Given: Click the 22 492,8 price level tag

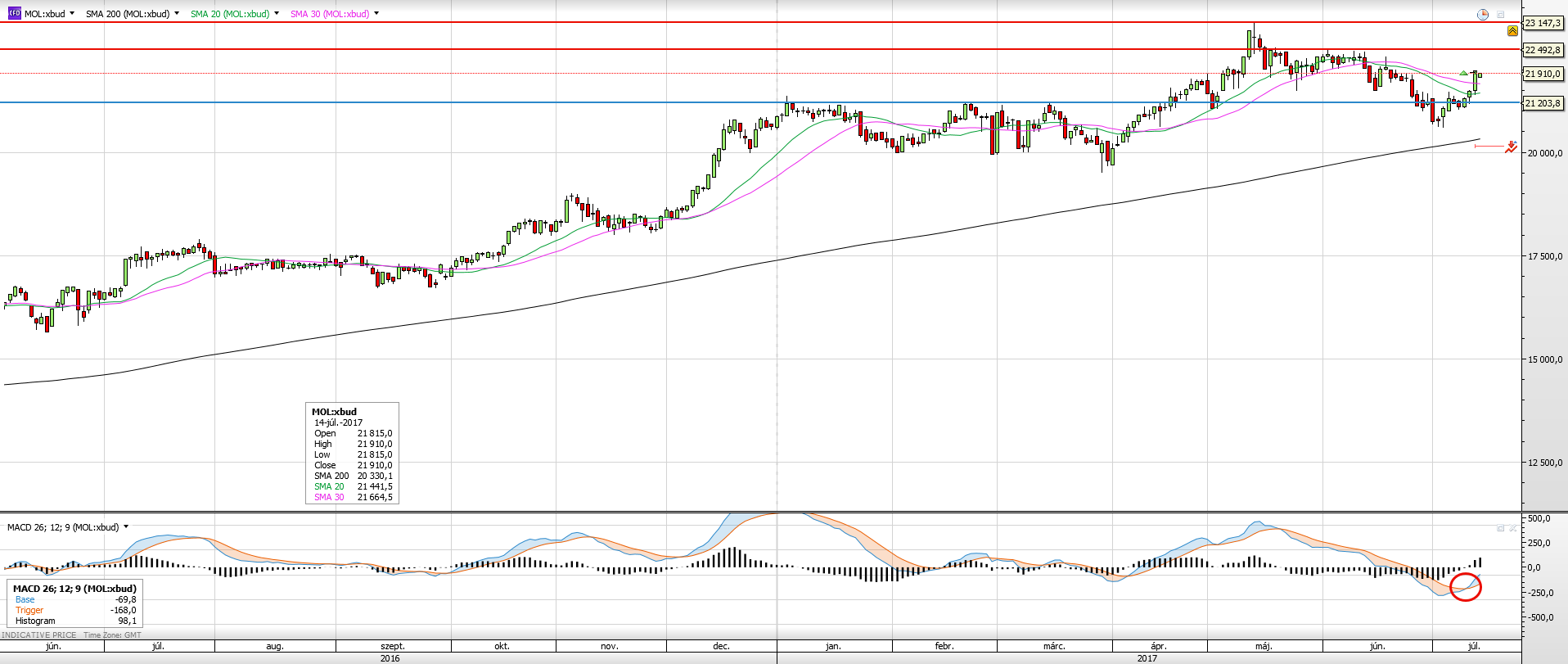Looking at the screenshot, I should 1543,50.
